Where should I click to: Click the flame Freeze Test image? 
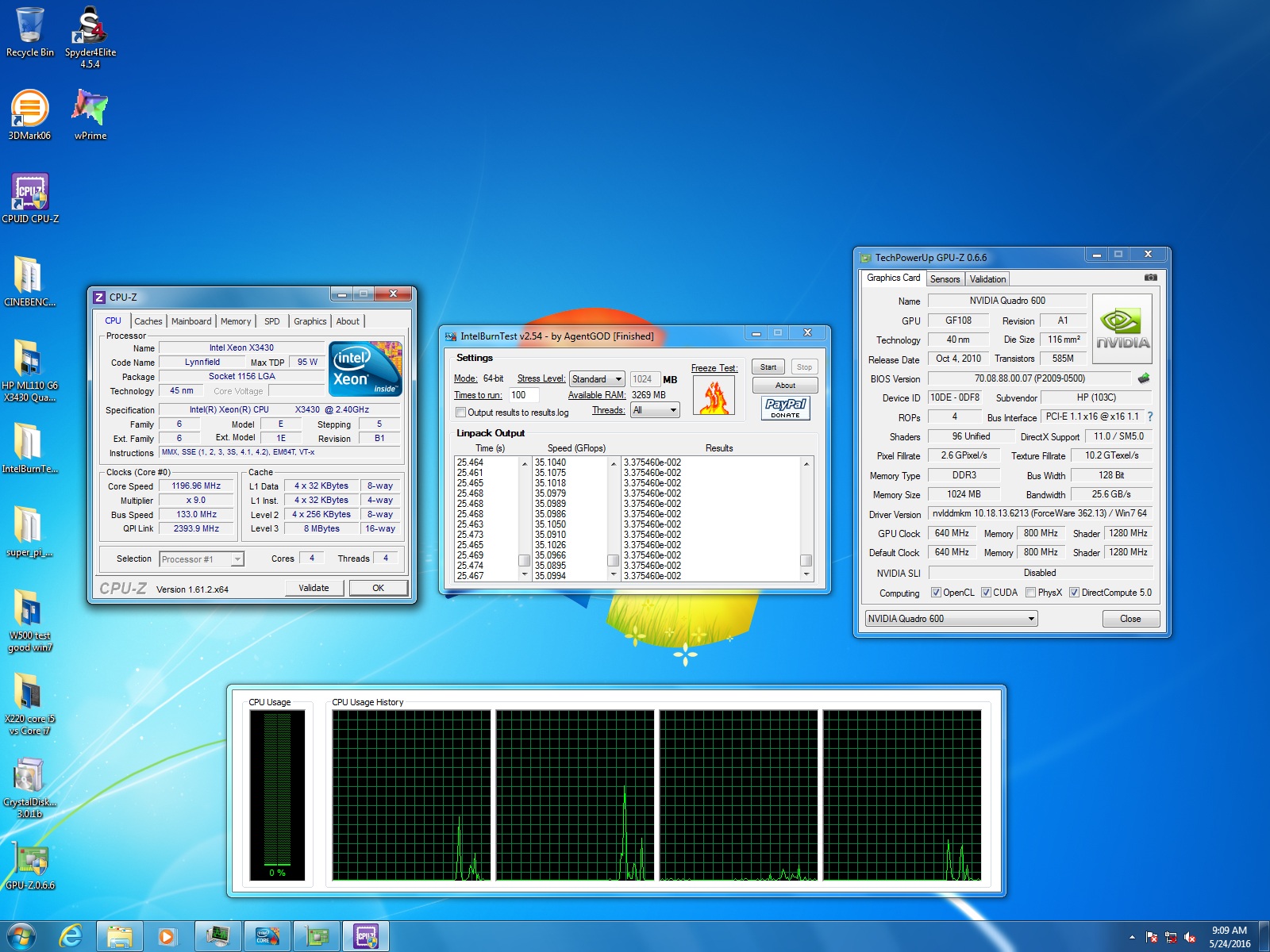tap(714, 395)
